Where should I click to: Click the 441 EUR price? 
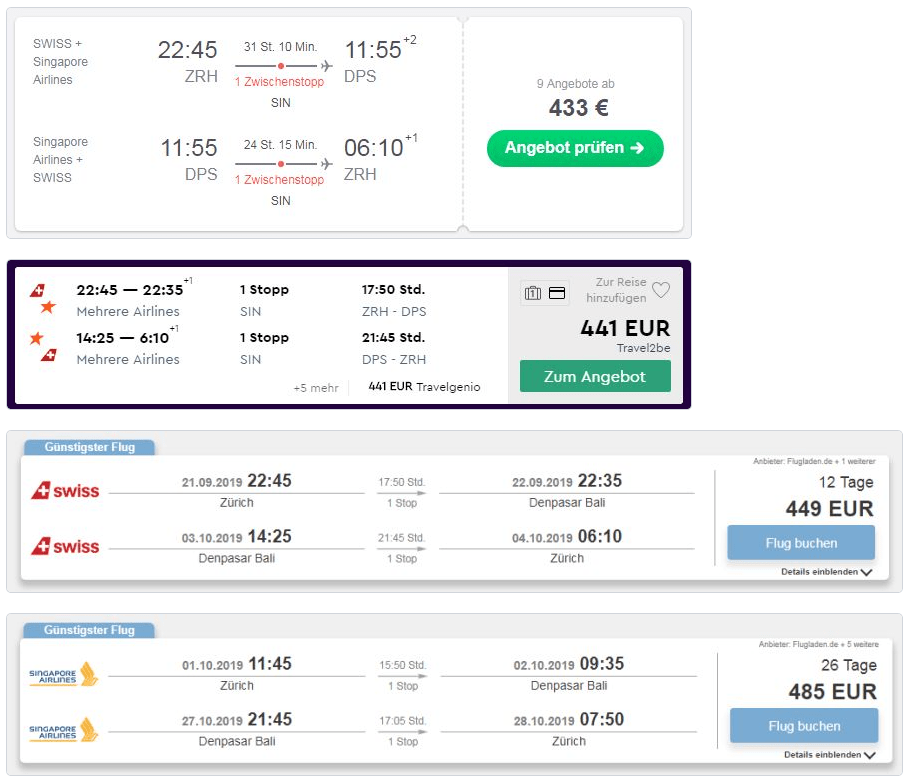(x=625, y=328)
